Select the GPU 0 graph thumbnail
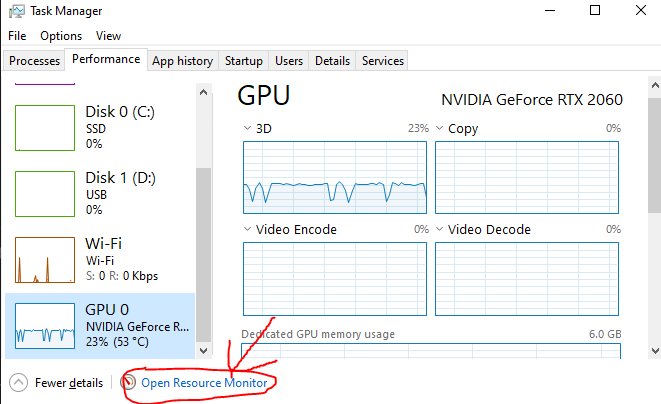The width and height of the screenshot is (661, 404). [x=45, y=325]
